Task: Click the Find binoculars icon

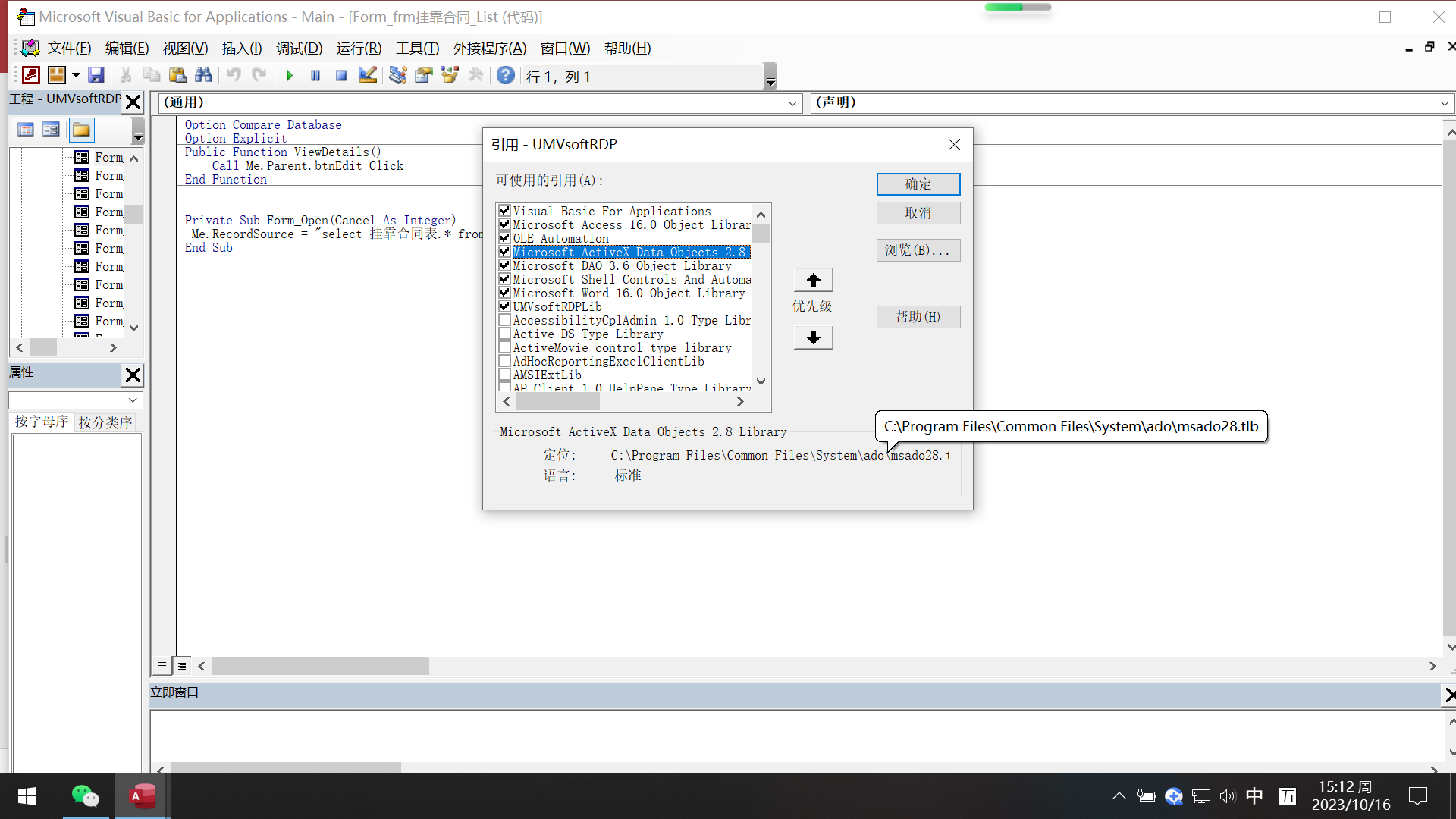Action: tap(203, 75)
